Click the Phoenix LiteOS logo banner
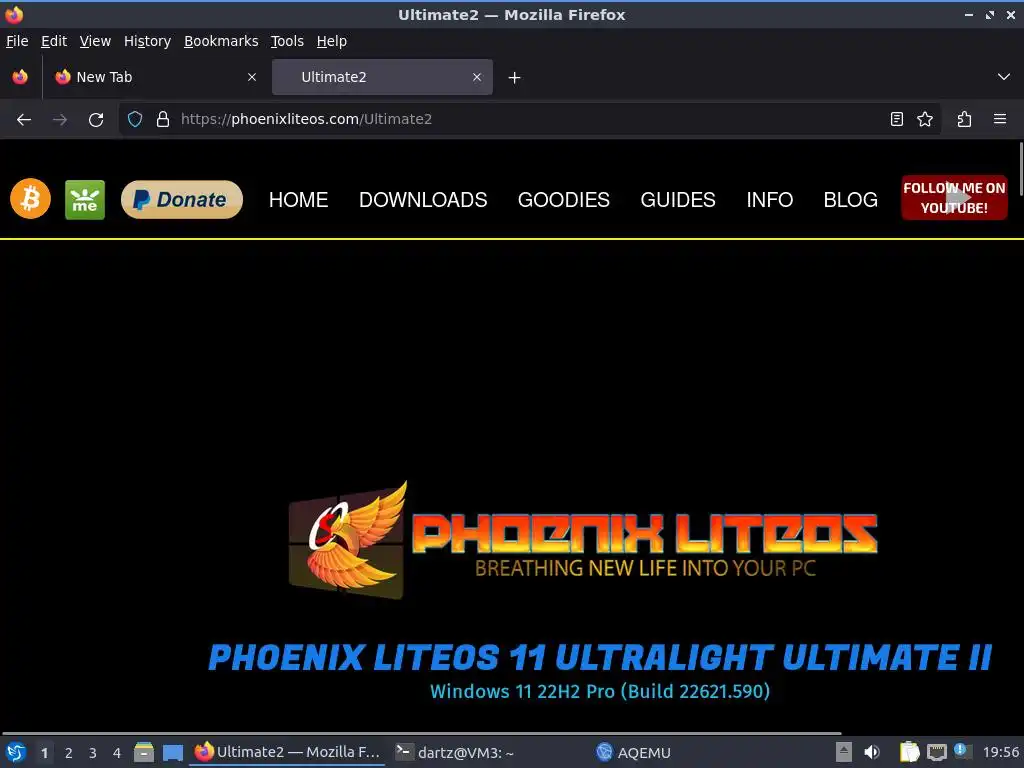 (583, 539)
